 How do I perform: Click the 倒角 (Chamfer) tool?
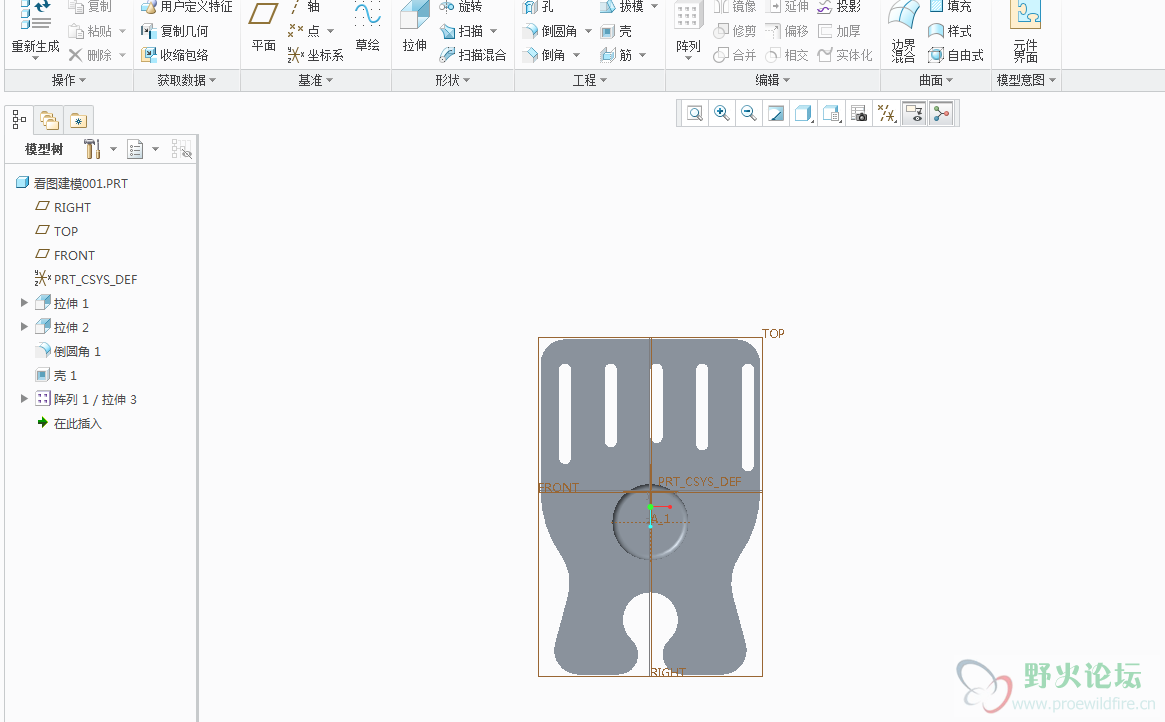click(x=544, y=55)
